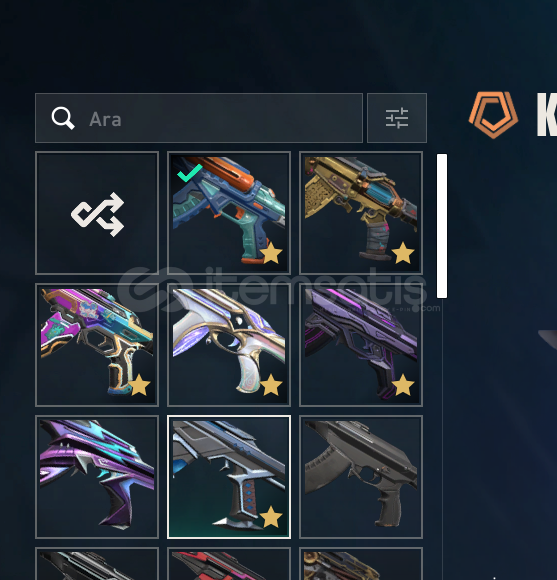Click favorite star on graffiti pink-teal skin
Viewport: 557px width, 580px height.
(139, 385)
